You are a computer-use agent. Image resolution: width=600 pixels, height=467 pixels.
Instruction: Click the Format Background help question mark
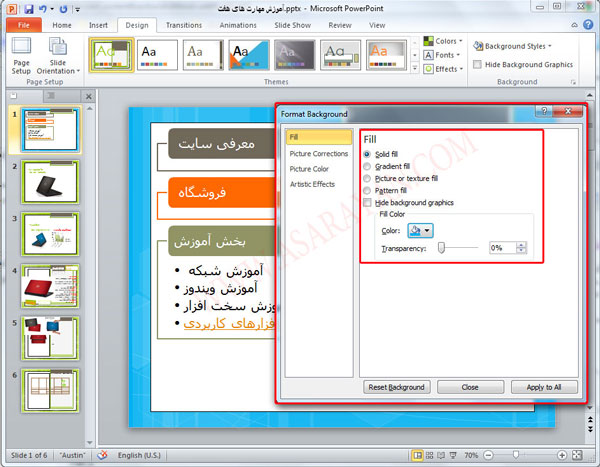(544, 112)
